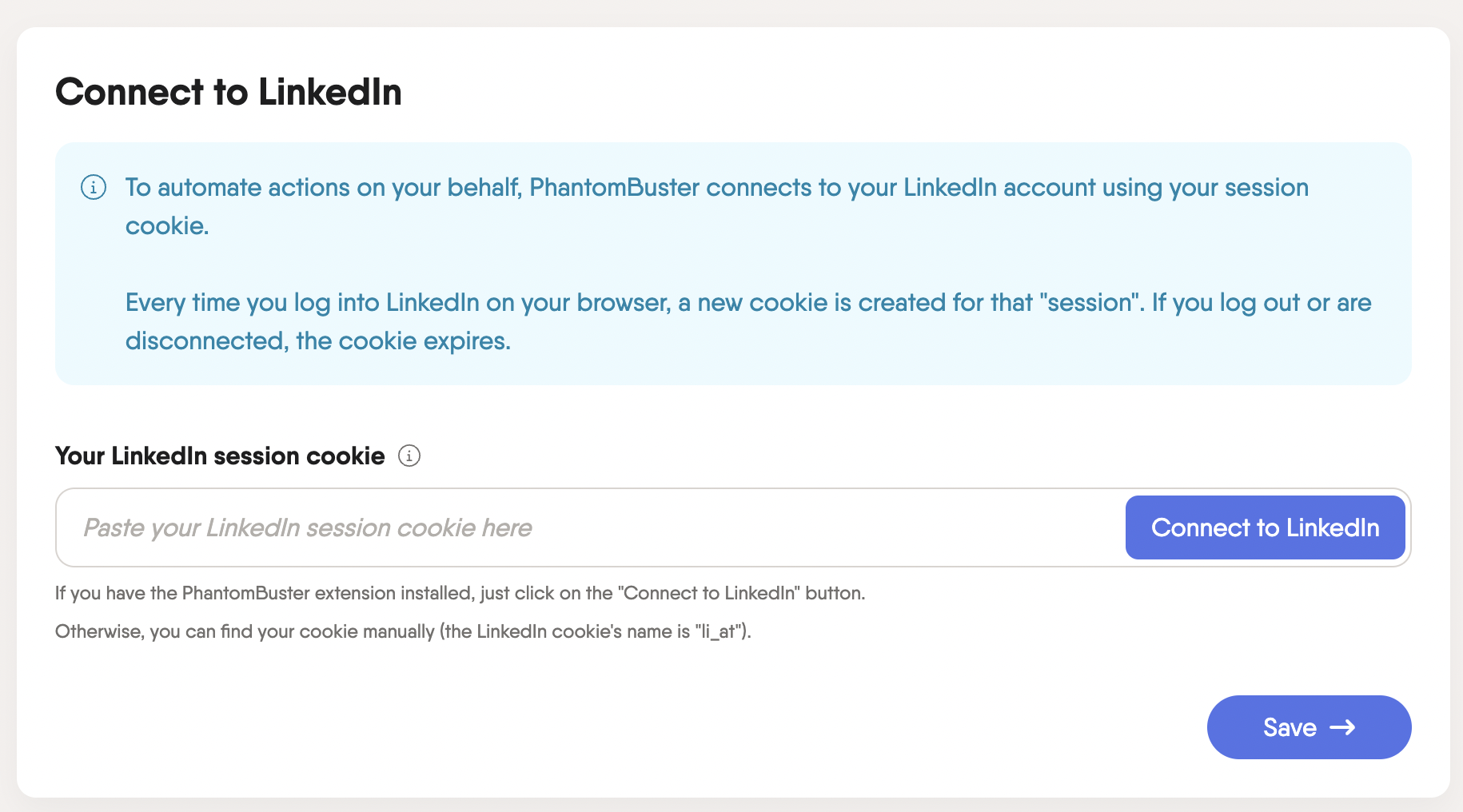The height and width of the screenshot is (812, 1463).
Task: Click the "Your LinkedIn session cookie" label
Action: (x=220, y=456)
